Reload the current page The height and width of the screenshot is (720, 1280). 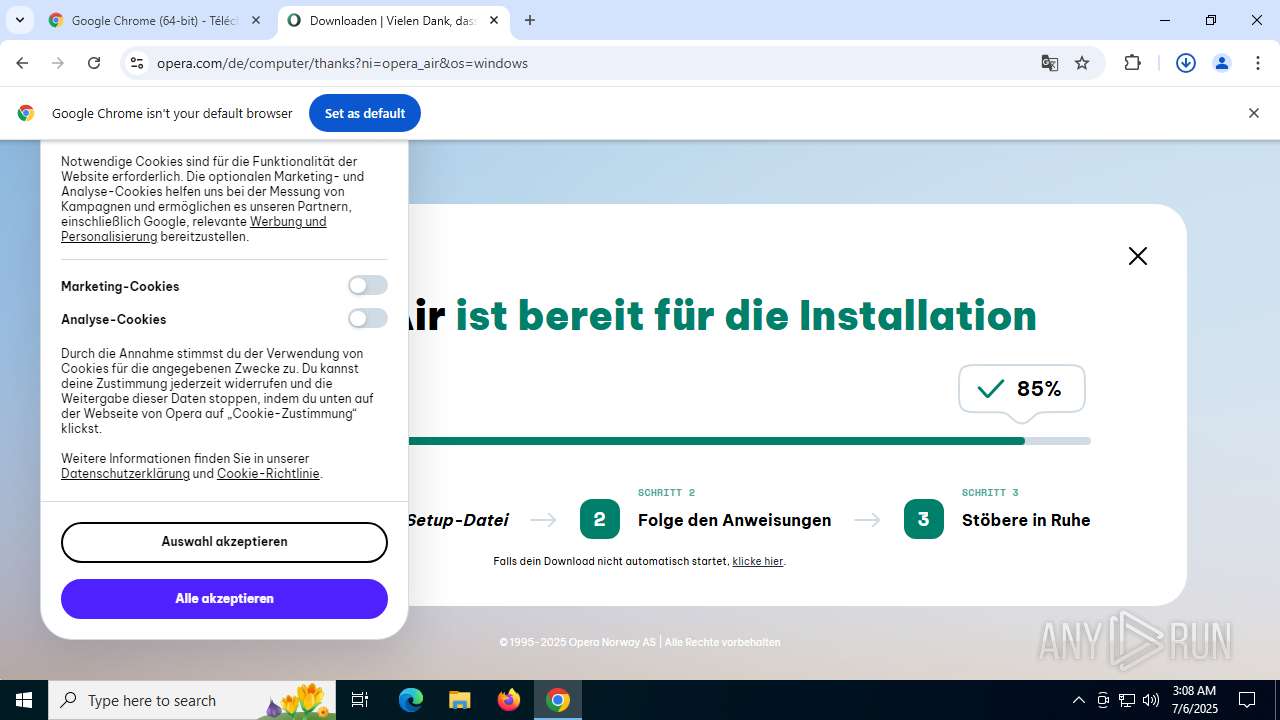click(94, 63)
